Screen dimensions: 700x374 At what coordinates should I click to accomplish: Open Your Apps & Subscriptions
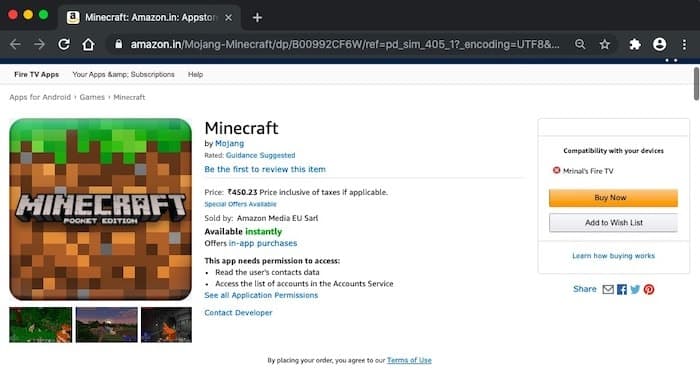123,75
